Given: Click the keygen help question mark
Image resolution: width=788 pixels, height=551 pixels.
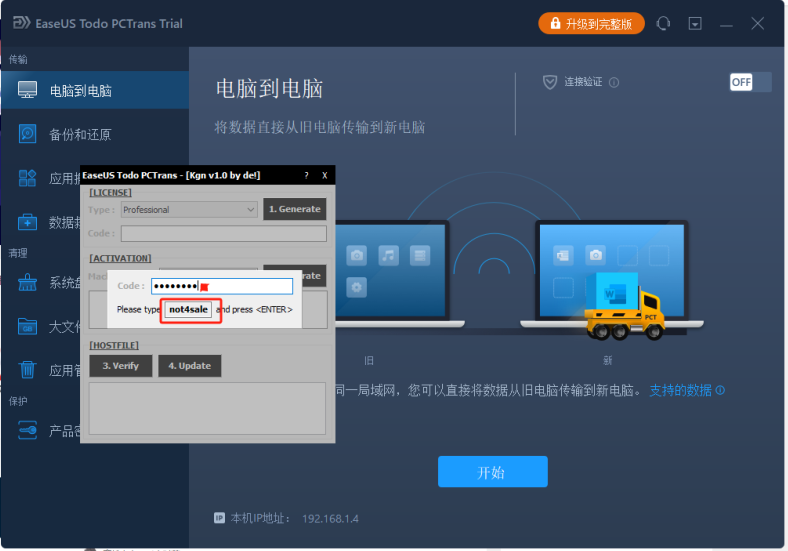Looking at the screenshot, I should click(x=307, y=175).
